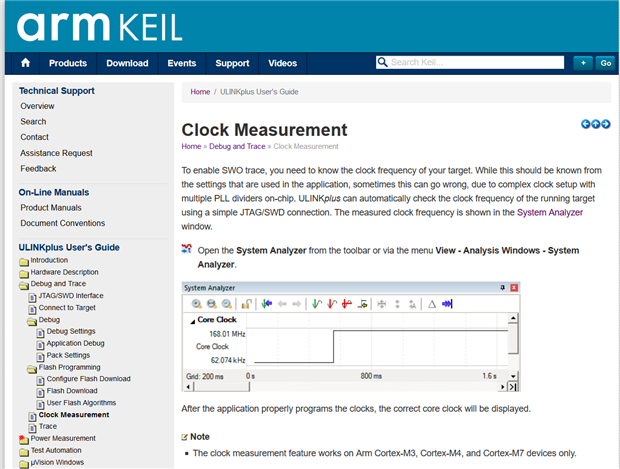Open the System Analyzer hyperlink
The image size is (620, 469).
click(550, 212)
